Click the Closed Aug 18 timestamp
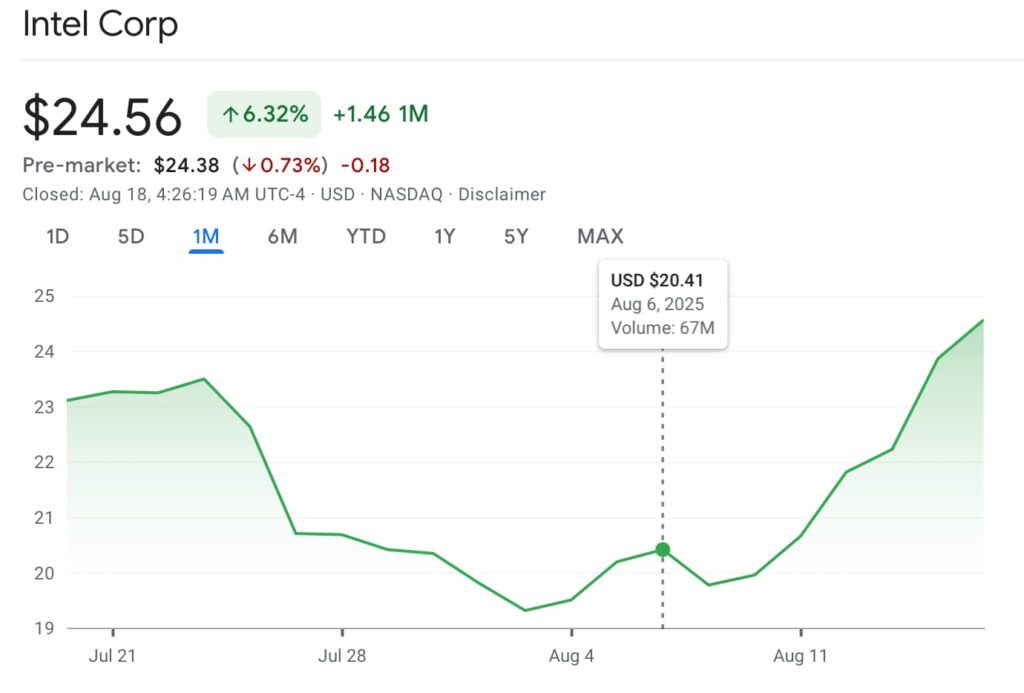Screen dimensions: 1024x693 [x=163, y=195]
